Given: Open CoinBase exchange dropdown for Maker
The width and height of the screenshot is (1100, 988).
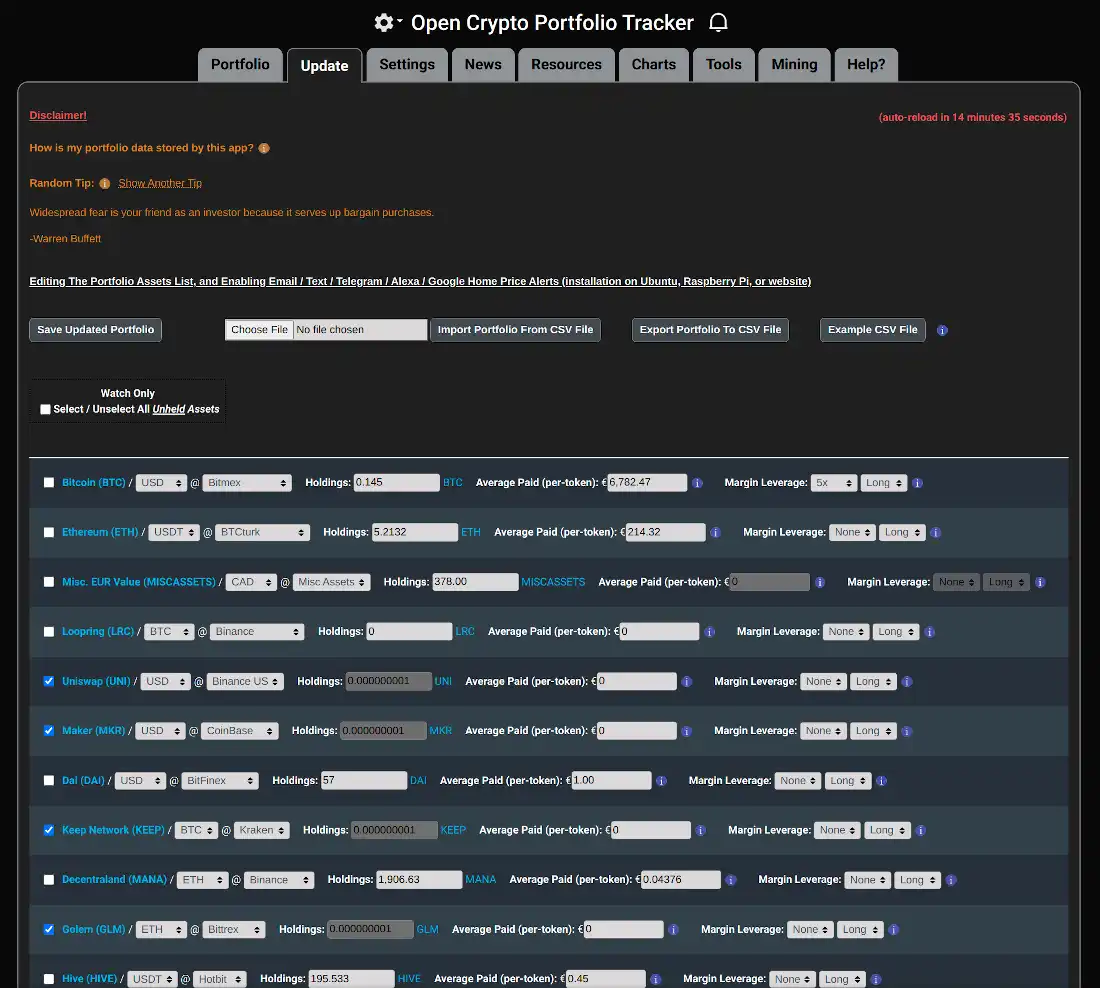Looking at the screenshot, I should pyautogui.click(x=240, y=731).
